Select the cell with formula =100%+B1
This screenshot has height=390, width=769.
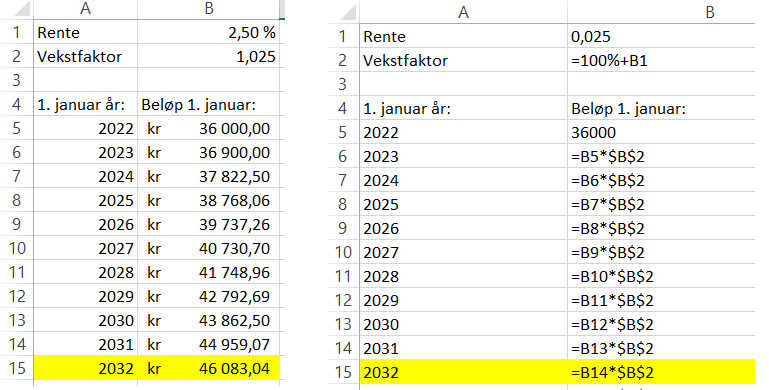click(x=661, y=60)
